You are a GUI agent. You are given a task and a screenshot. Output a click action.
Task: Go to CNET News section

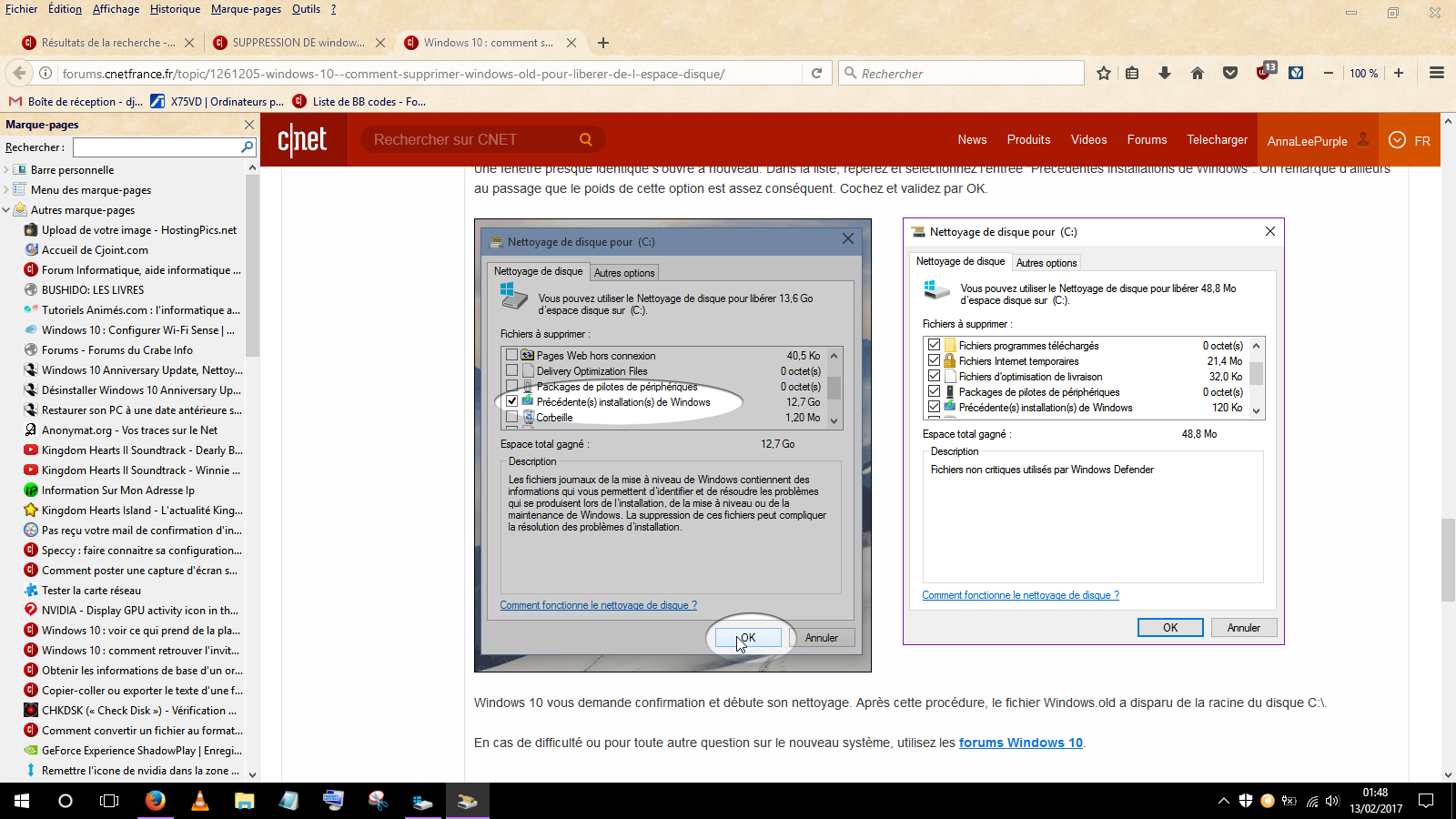972,139
